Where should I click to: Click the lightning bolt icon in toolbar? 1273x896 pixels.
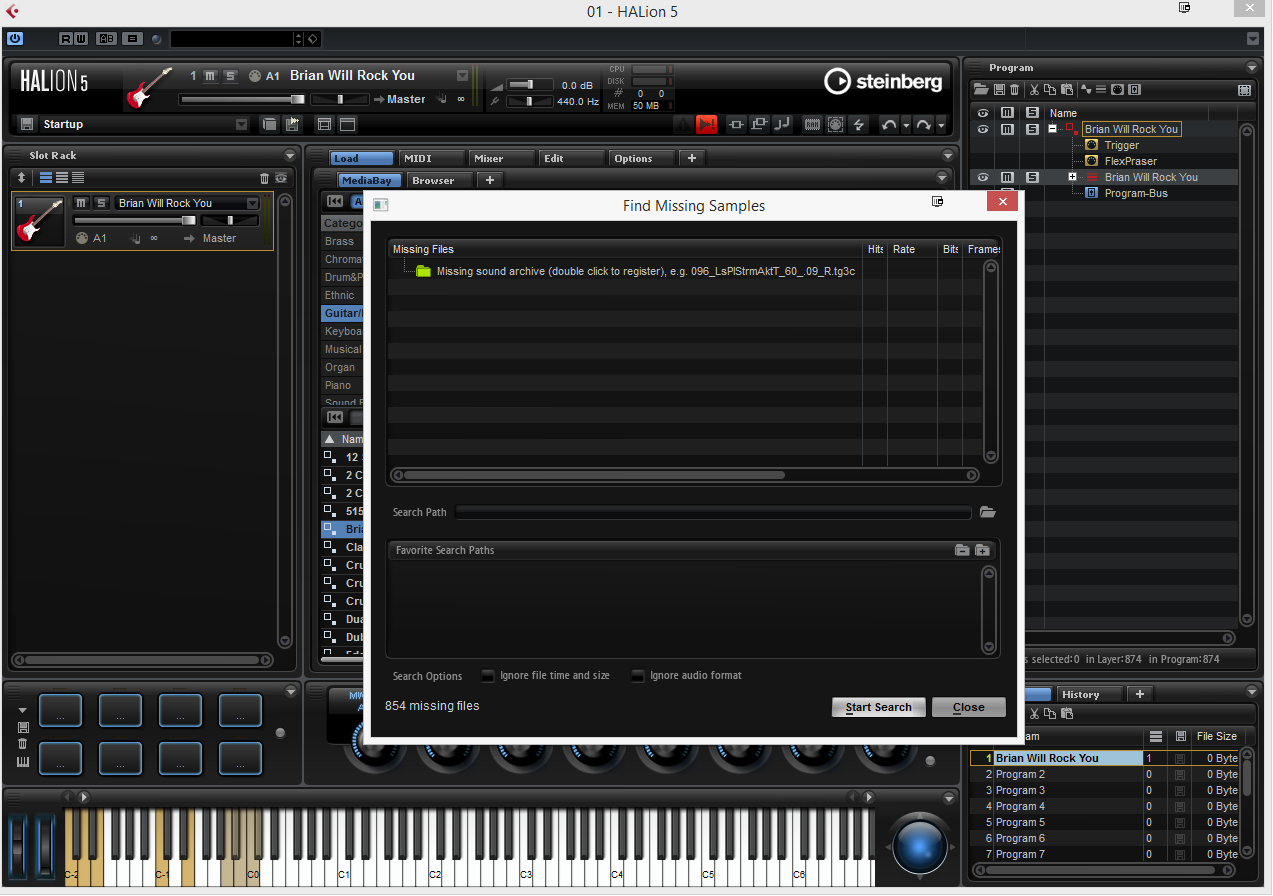tap(858, 124)
